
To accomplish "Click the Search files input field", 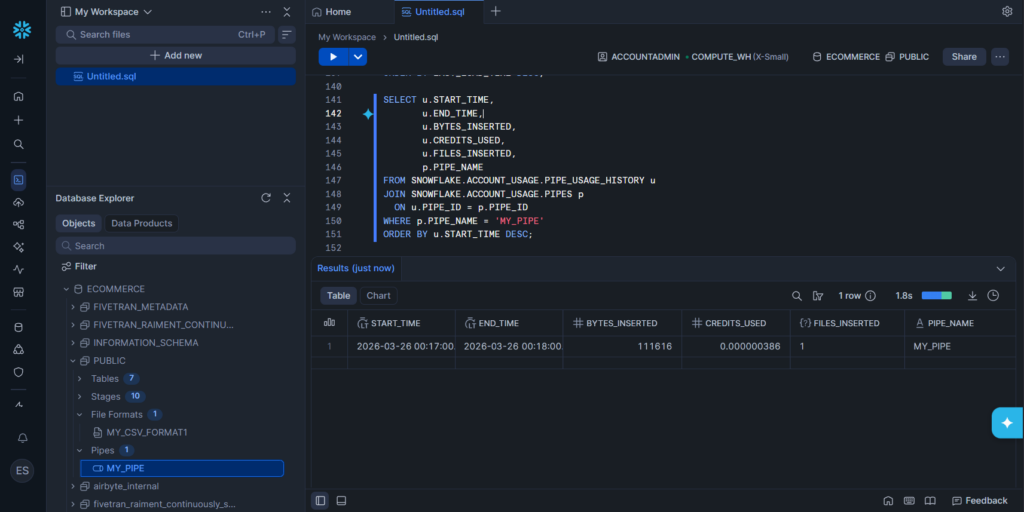I will 165,35.
